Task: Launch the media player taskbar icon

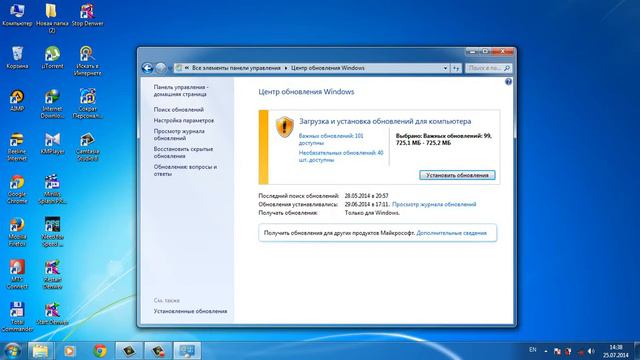Action: [x=69, y=351]
